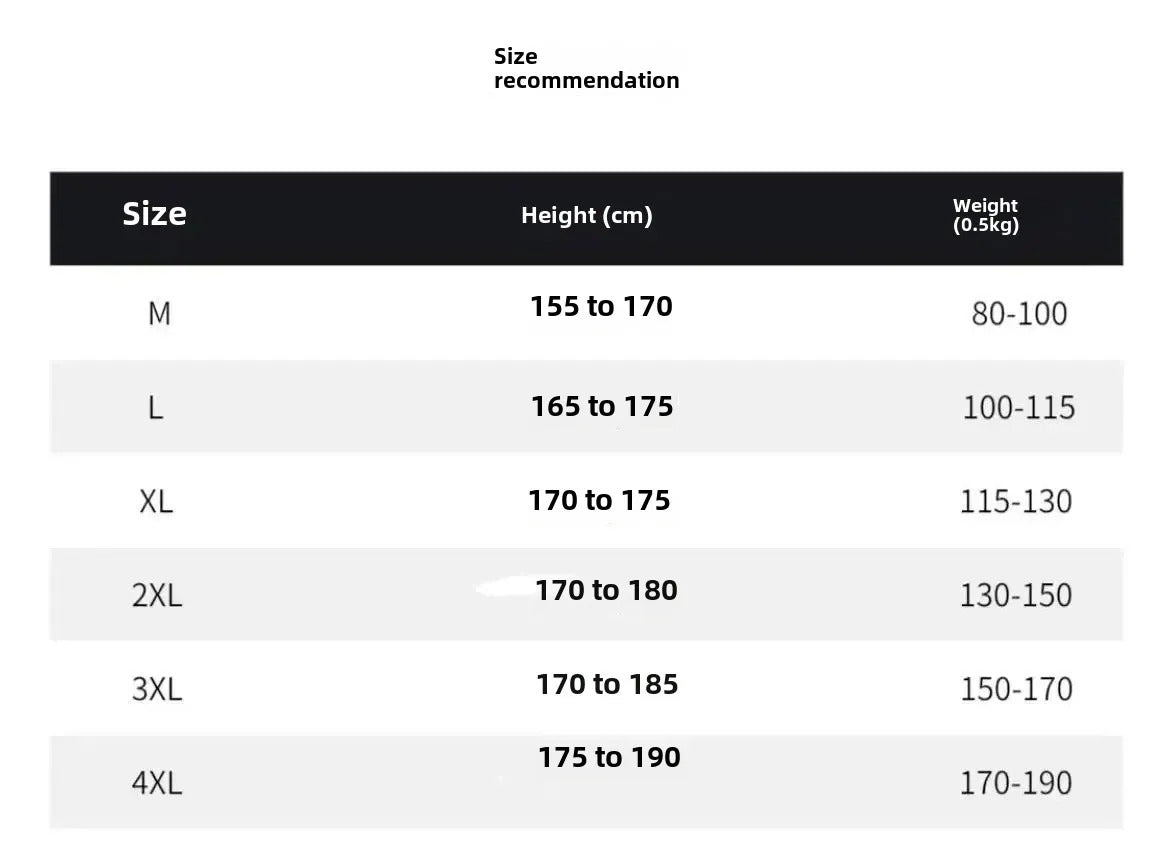Screen dimensions: 1170x864
Task: Select the M size row label
Action: point(159,314)
